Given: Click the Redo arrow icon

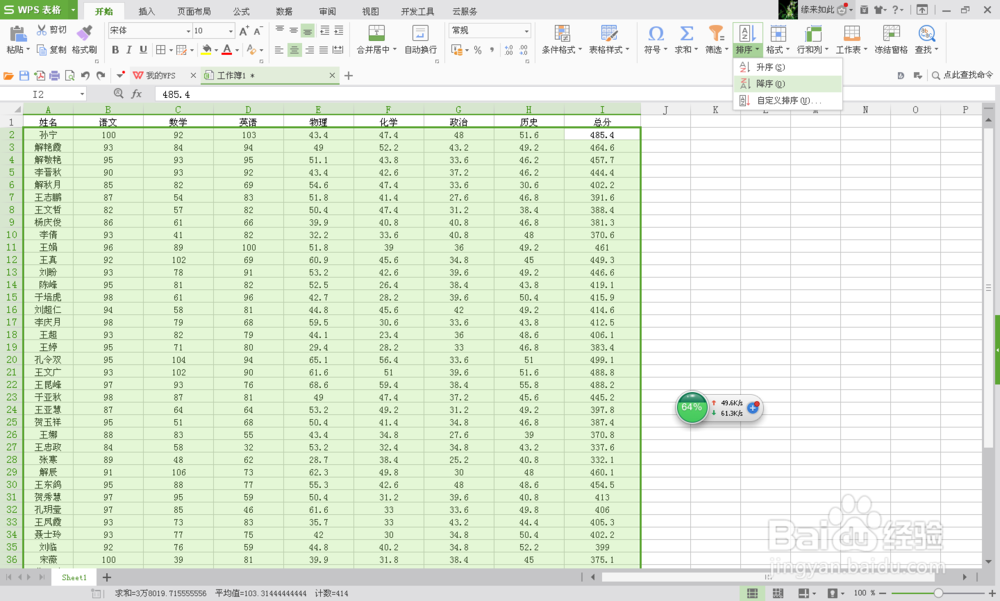Looking at the screenshot, I should 101,75.
